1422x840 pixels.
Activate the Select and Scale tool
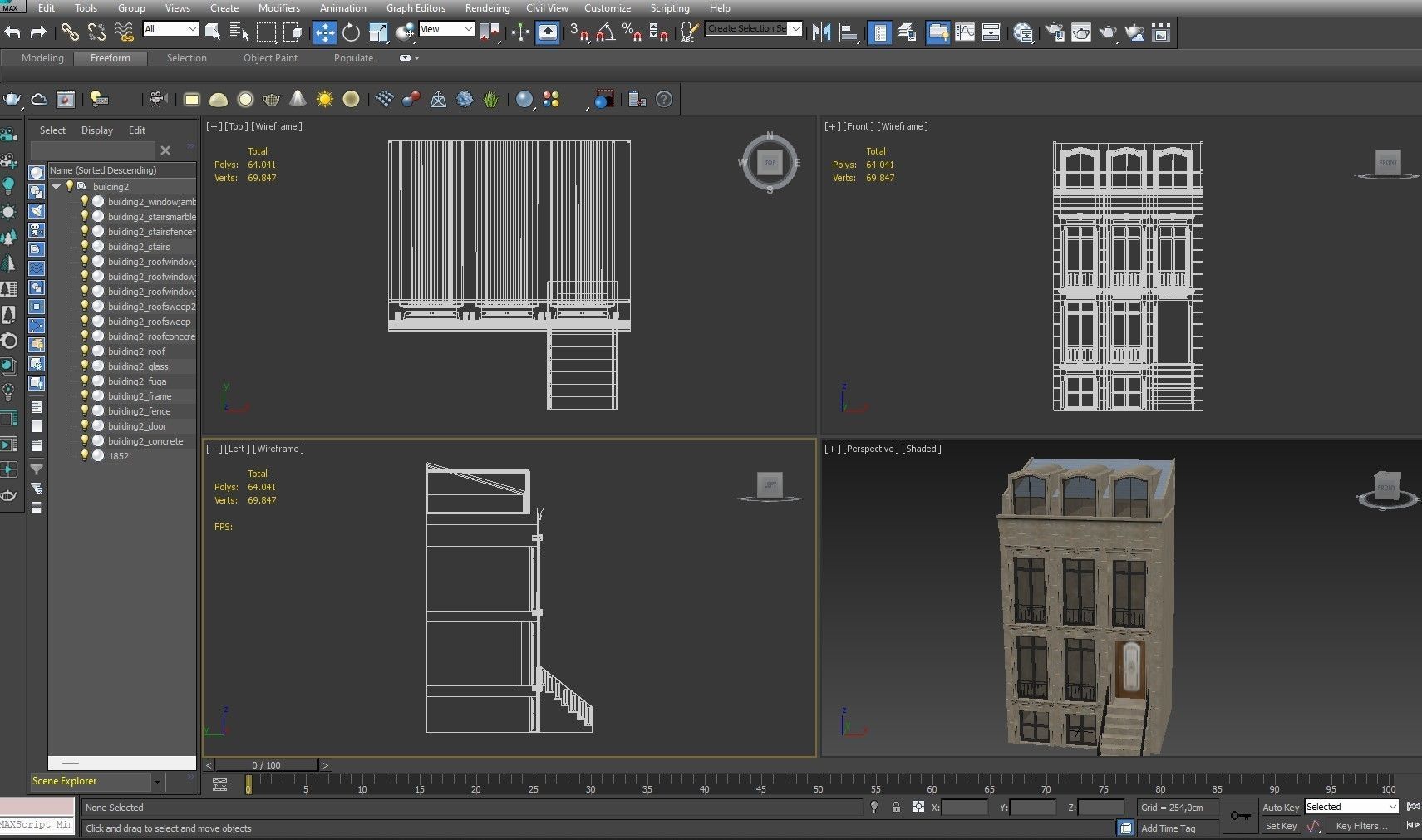378,32
